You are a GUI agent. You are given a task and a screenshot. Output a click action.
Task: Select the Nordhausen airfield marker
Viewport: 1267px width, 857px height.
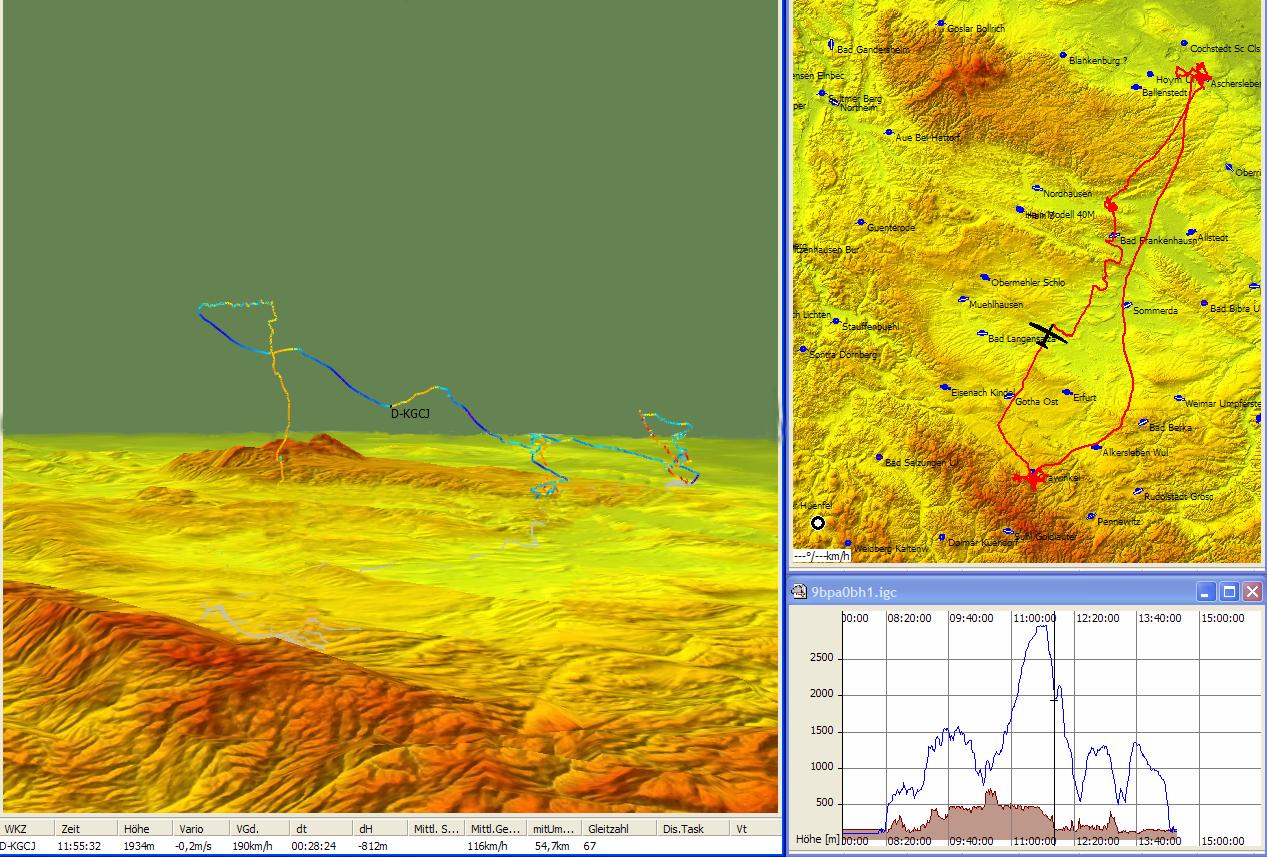coord(1037,189)
